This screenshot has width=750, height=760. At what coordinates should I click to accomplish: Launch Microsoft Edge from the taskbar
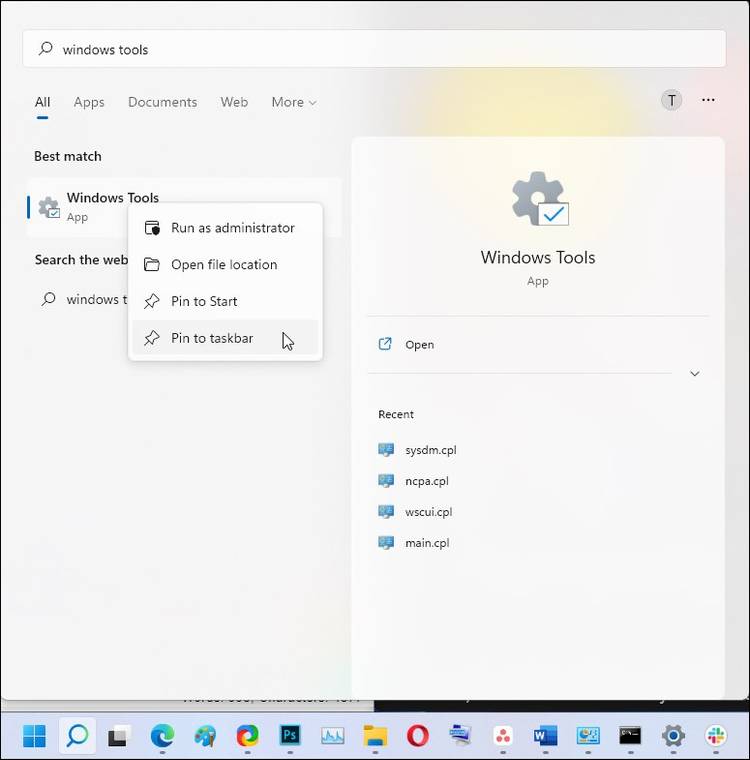(x=162, y=736)
